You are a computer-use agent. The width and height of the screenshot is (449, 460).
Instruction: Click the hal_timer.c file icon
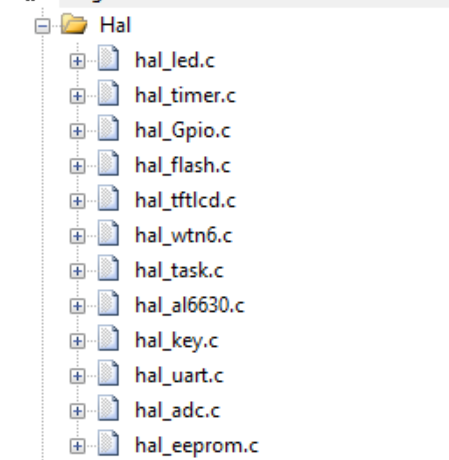[x=108, y=93]
